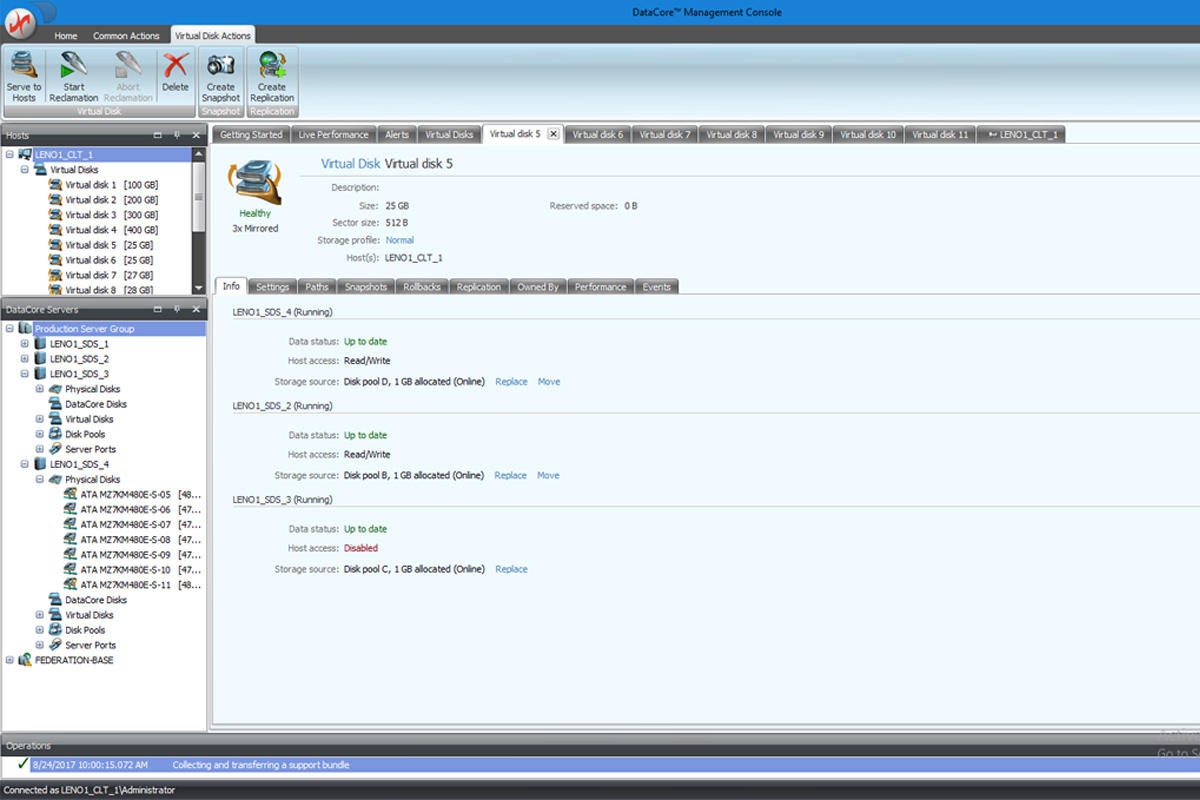Expand the LENO1_SDS_2 server node
This screenshot has width=1200, height=800.
(x=25, y=359)
